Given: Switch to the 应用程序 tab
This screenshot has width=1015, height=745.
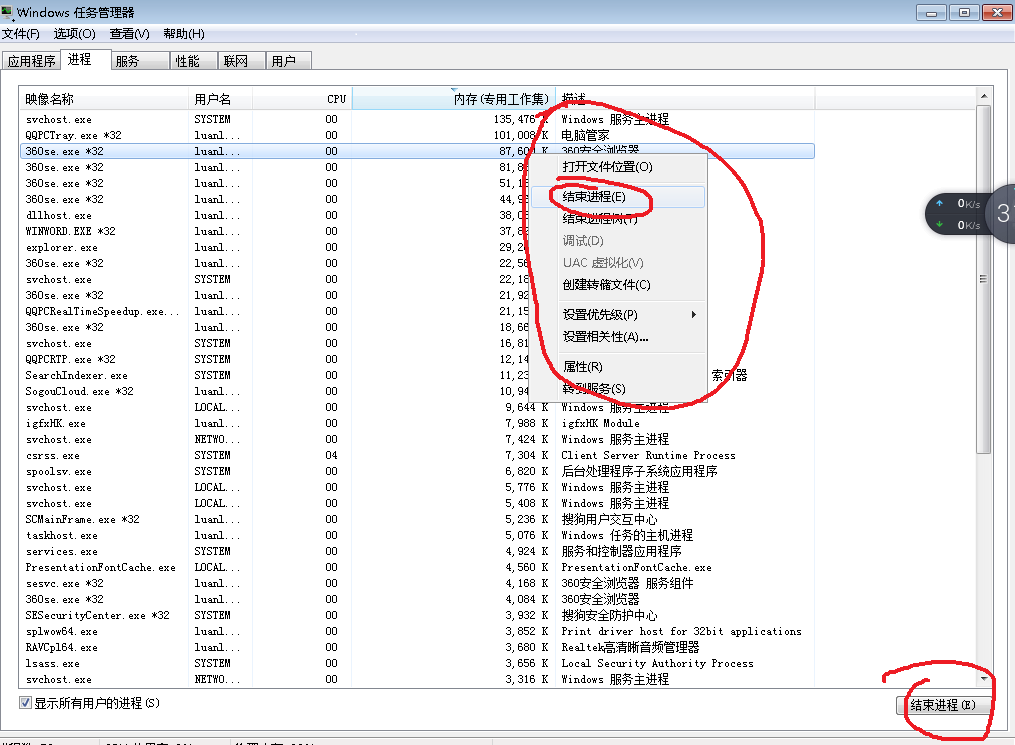Looking at the screenshot, I should (x=31, y=61).
